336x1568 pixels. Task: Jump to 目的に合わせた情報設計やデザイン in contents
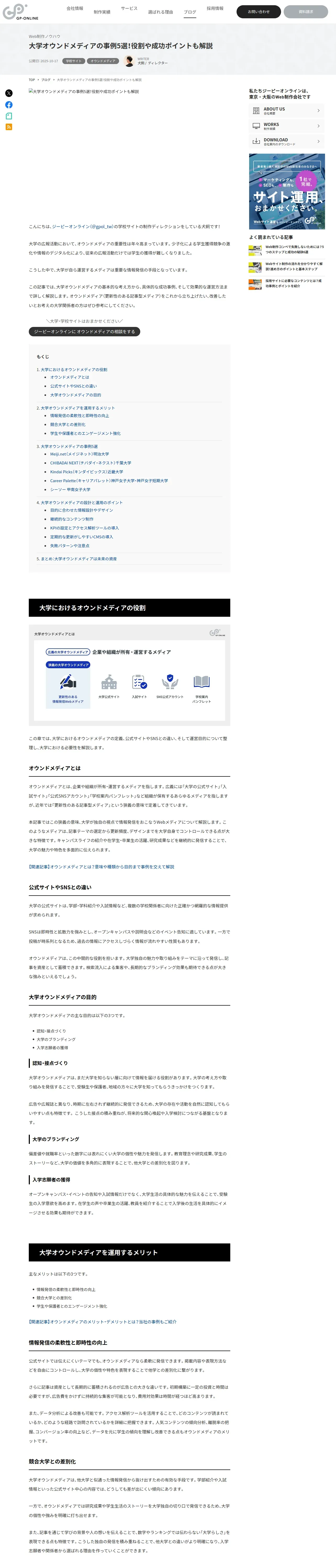click(x=81, y=510)
